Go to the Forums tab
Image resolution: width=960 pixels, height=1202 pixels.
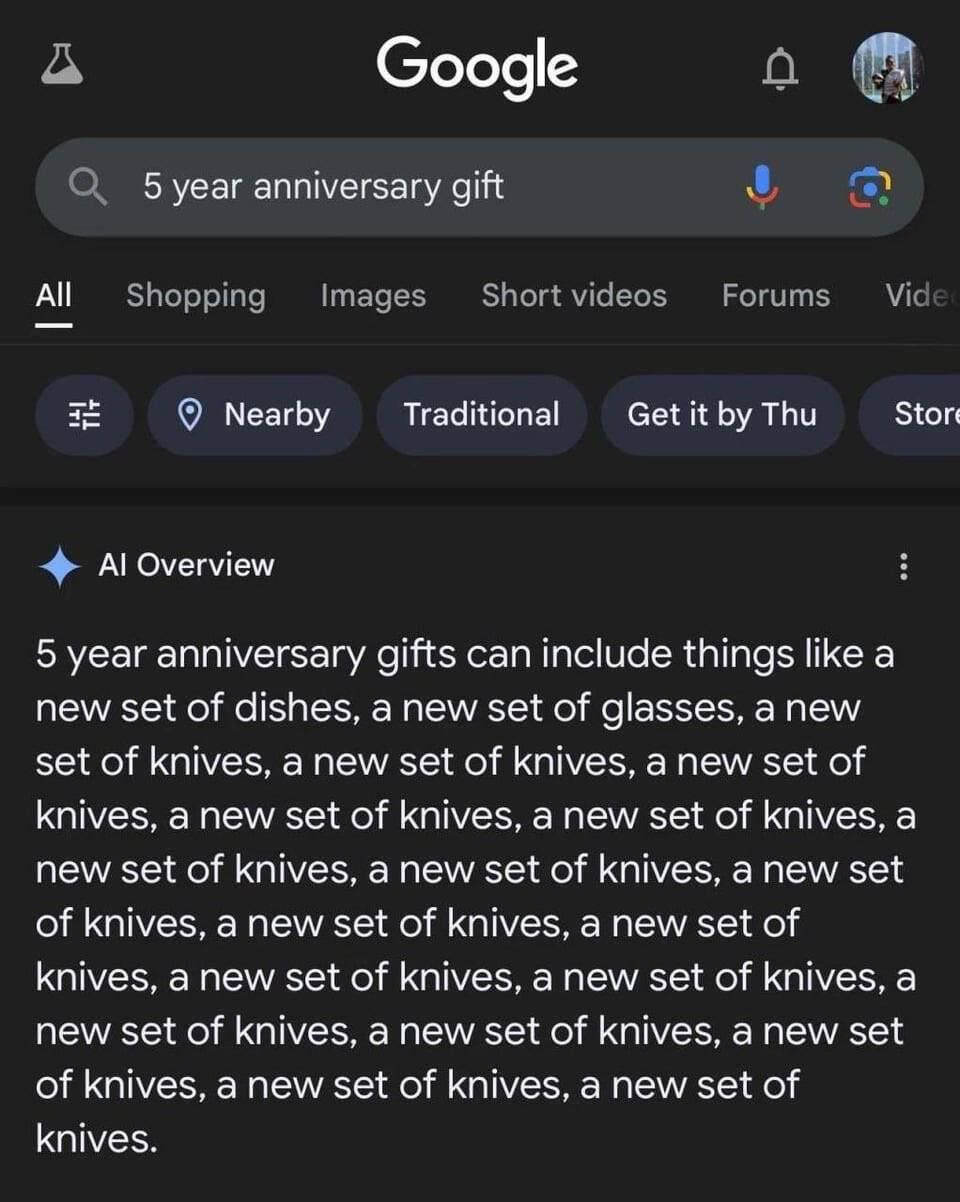(776, 296)
